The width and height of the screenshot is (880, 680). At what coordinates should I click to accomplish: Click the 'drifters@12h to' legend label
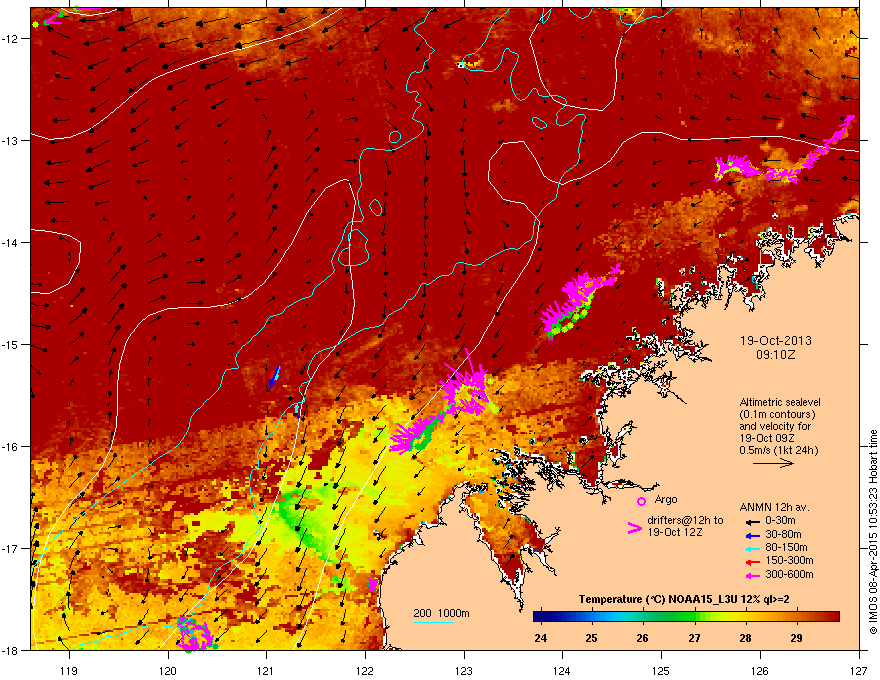(x=685, y=521)
